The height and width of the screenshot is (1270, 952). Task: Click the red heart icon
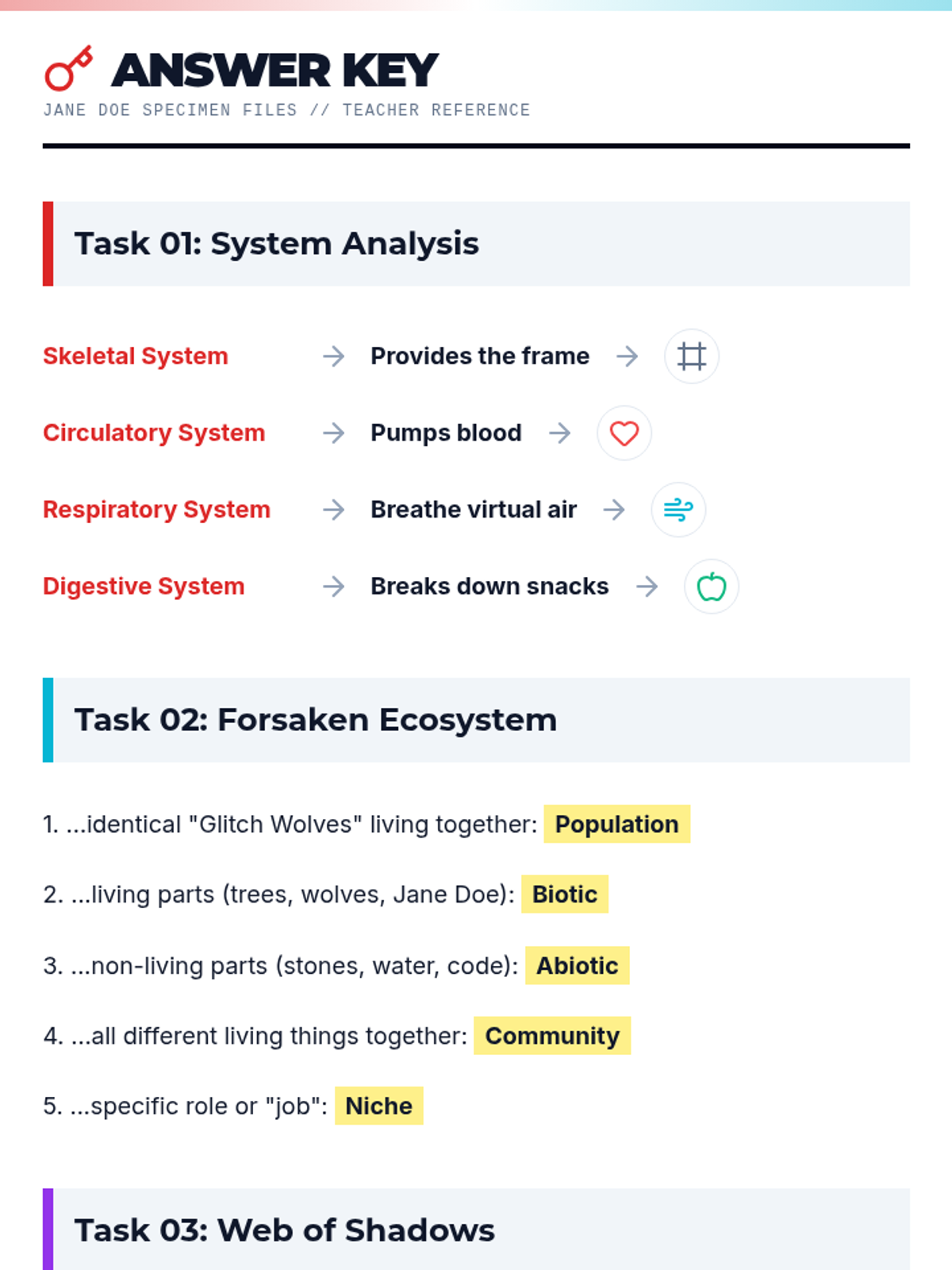(624, 433)
